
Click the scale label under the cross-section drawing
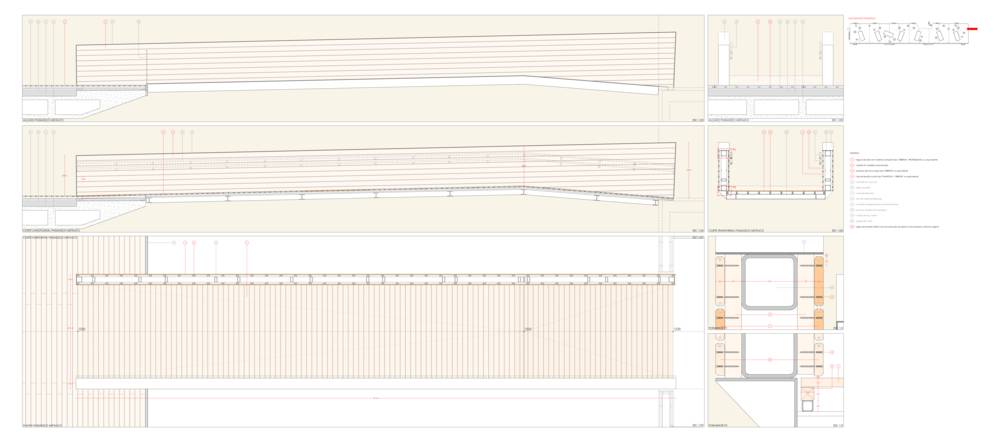(836, 231)
